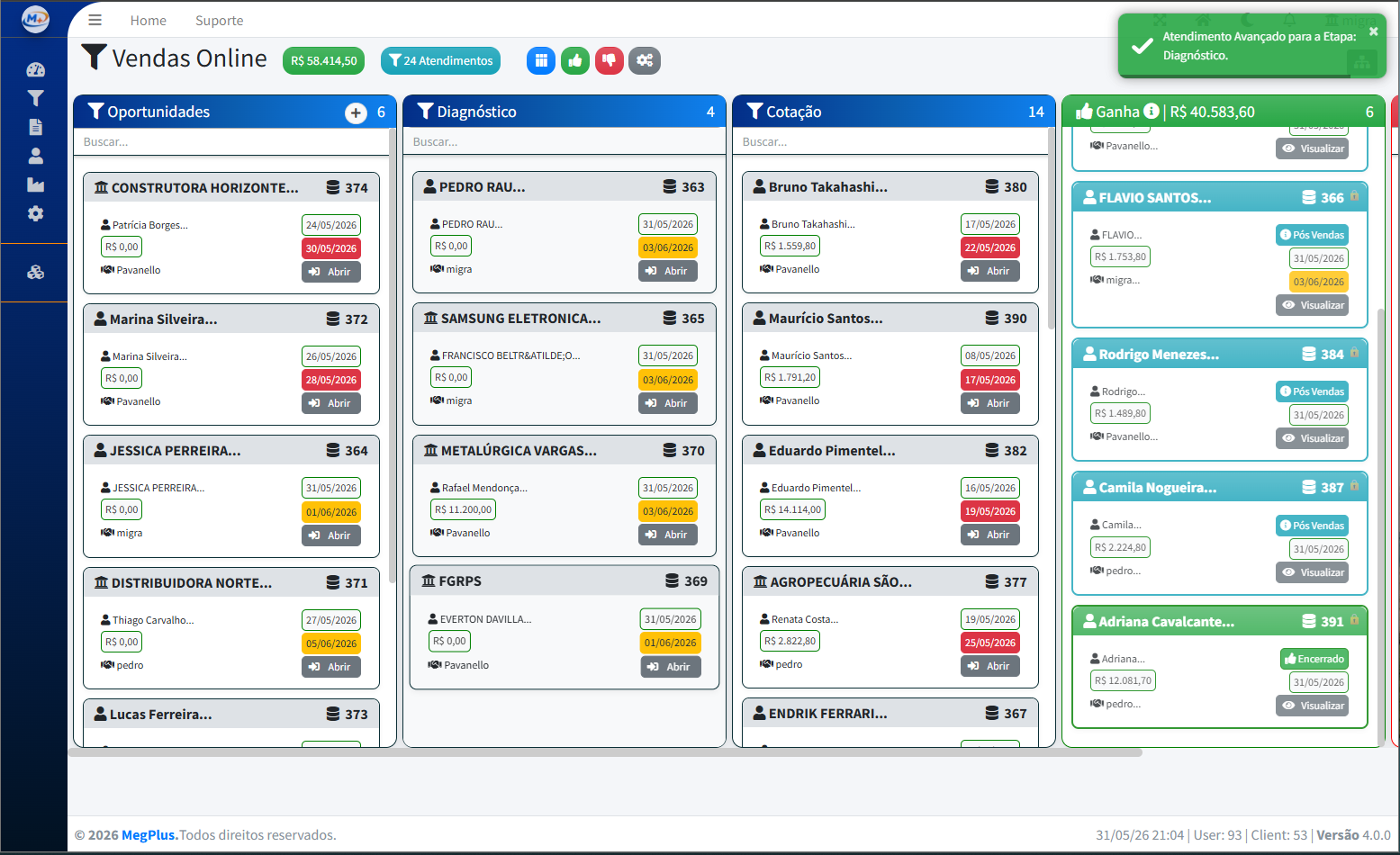Toggle the hamburger sidebar menu
The image size is (1400, 855).
pyautogui.click(x=95, y=20)
